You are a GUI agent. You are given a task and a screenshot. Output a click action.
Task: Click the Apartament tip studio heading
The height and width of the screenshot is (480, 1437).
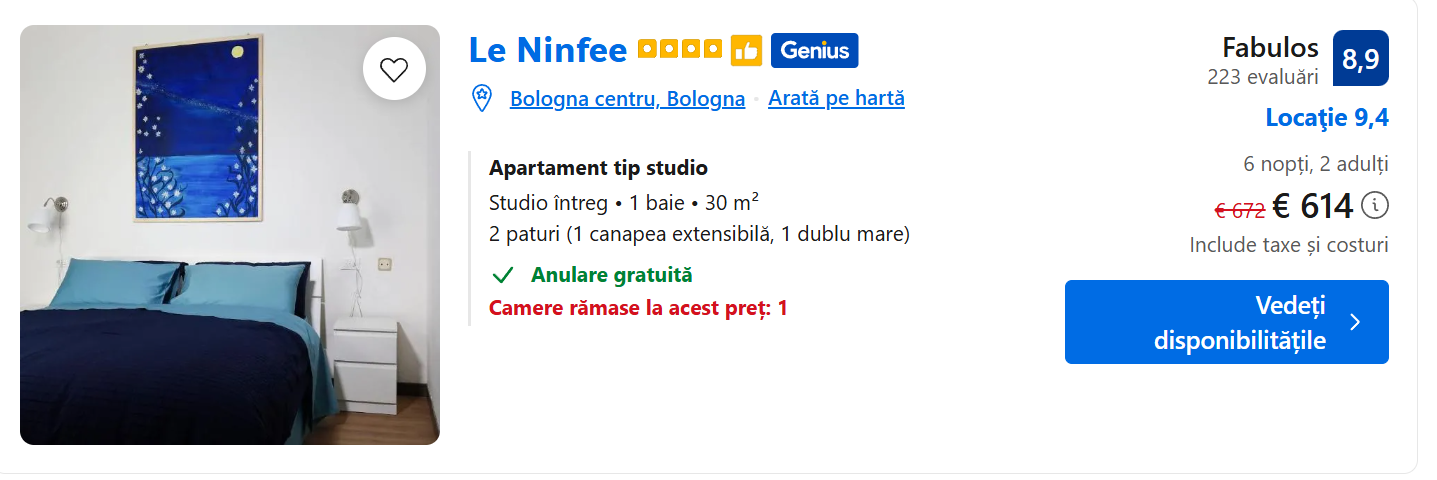[x=598, y=168]
